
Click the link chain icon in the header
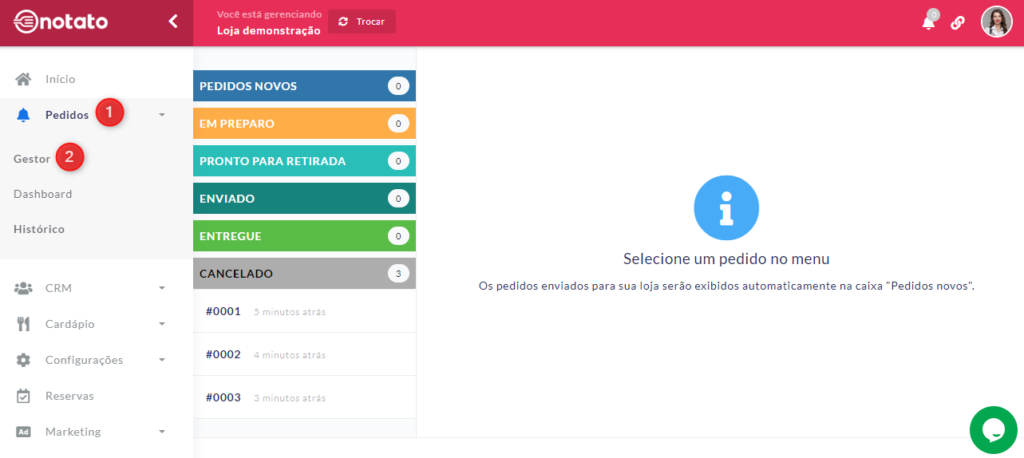coord(958,23)
